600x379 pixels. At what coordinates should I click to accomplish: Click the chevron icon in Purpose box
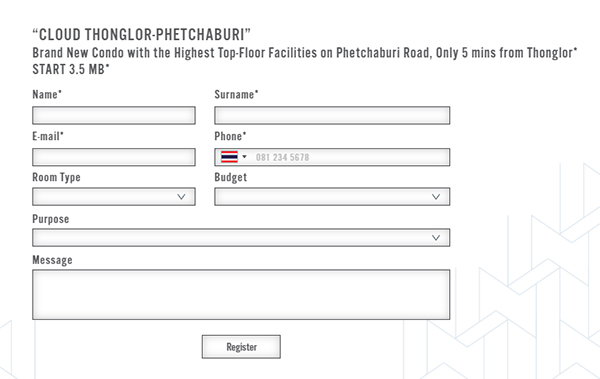436,238
